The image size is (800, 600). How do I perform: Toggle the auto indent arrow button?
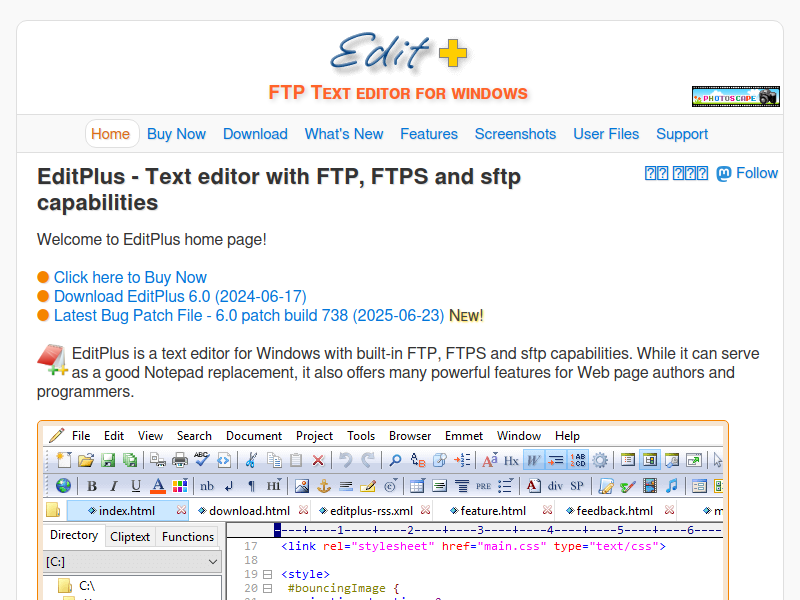(x=556, y=460)
